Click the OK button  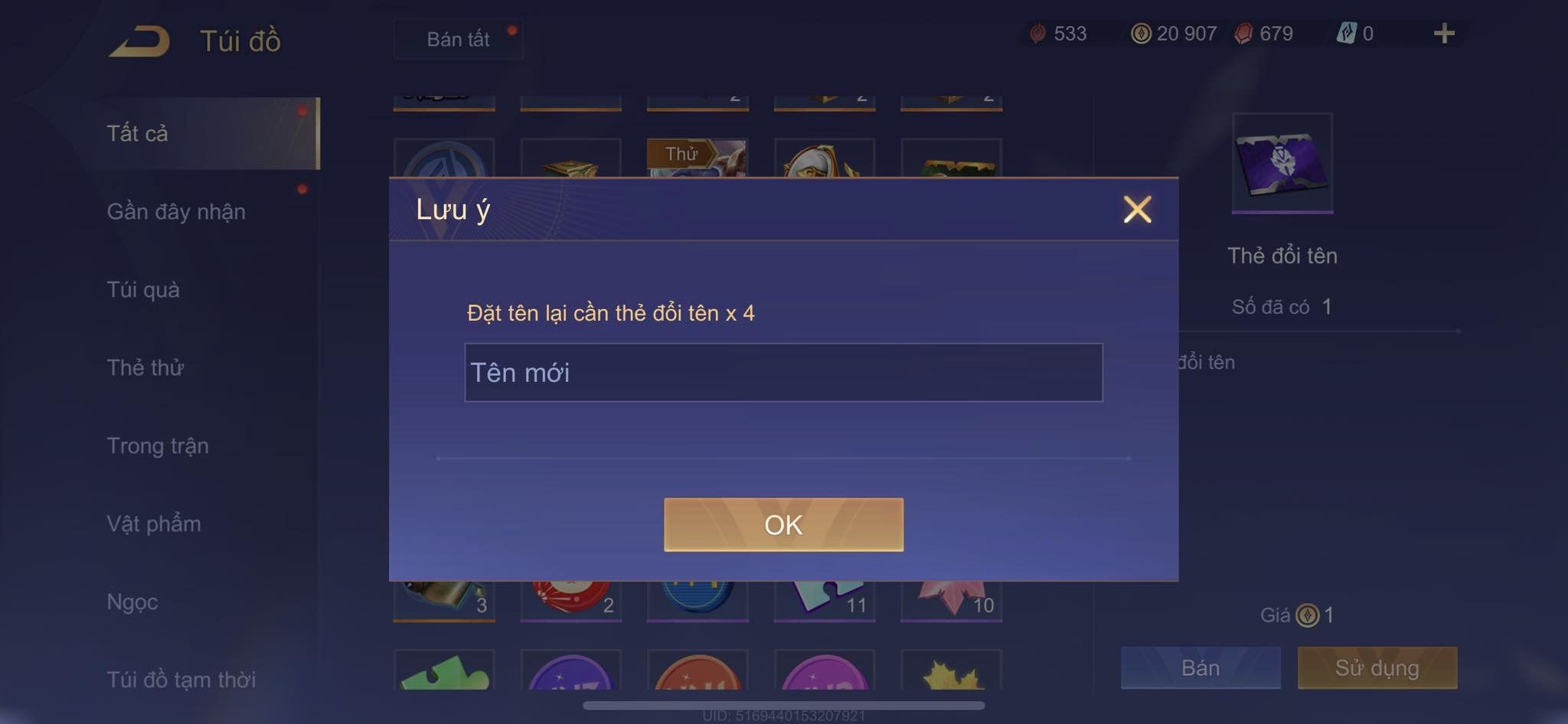click(783, 524)
